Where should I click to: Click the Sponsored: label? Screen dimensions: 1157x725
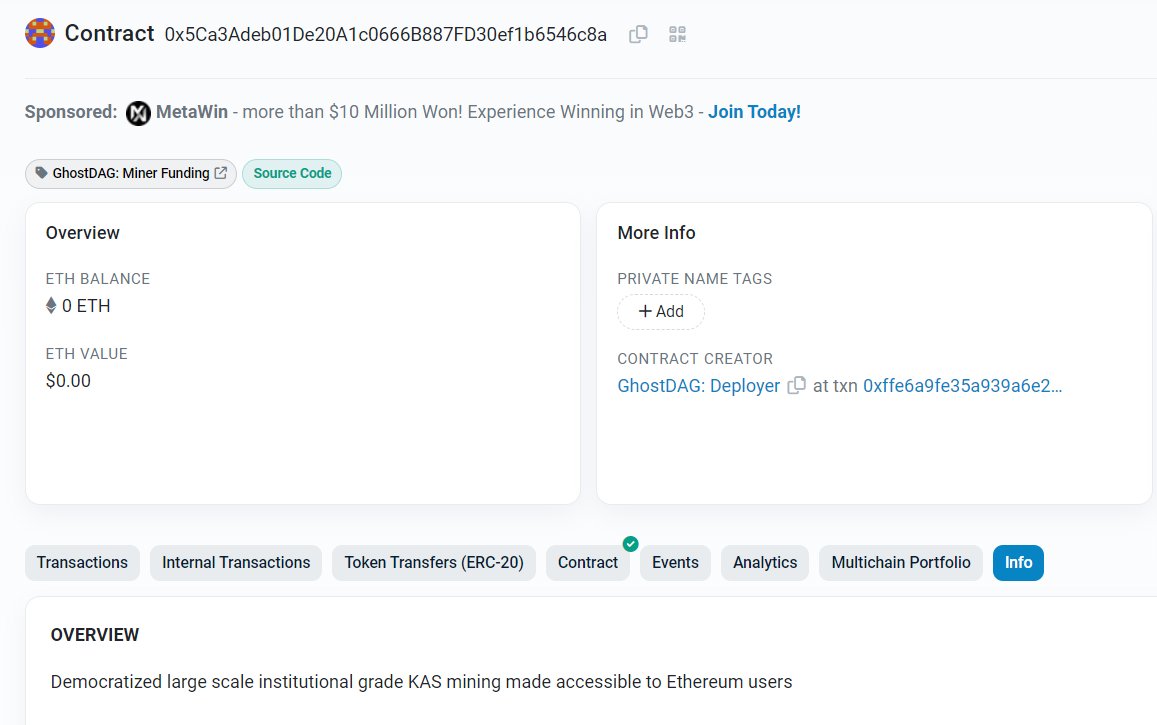click(x=71, y=112)
